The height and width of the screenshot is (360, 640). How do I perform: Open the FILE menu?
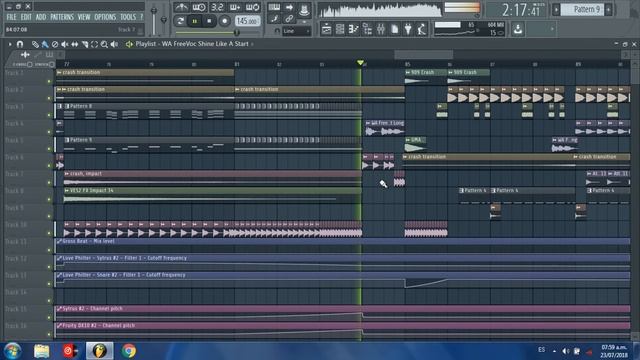[11, 17]
